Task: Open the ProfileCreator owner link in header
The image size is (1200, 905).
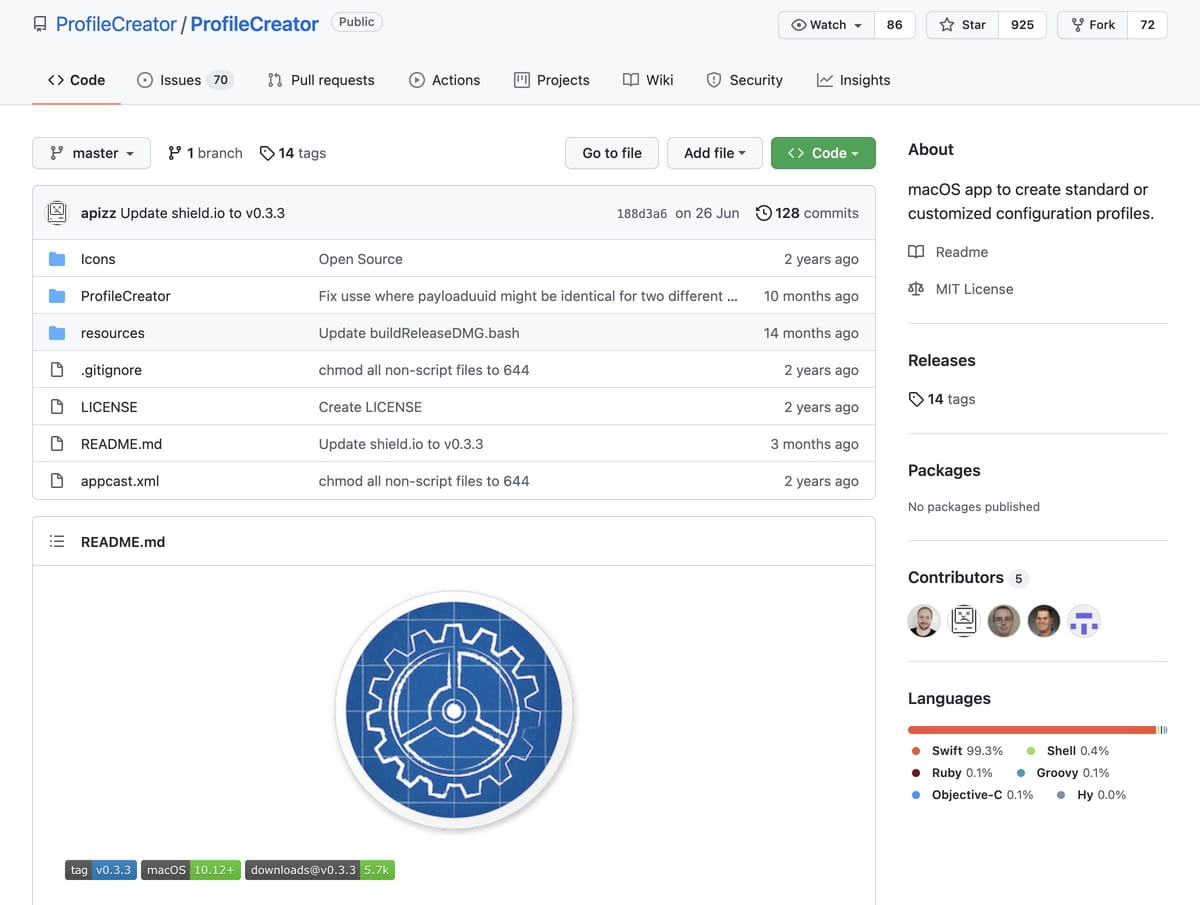Action: 116,24
